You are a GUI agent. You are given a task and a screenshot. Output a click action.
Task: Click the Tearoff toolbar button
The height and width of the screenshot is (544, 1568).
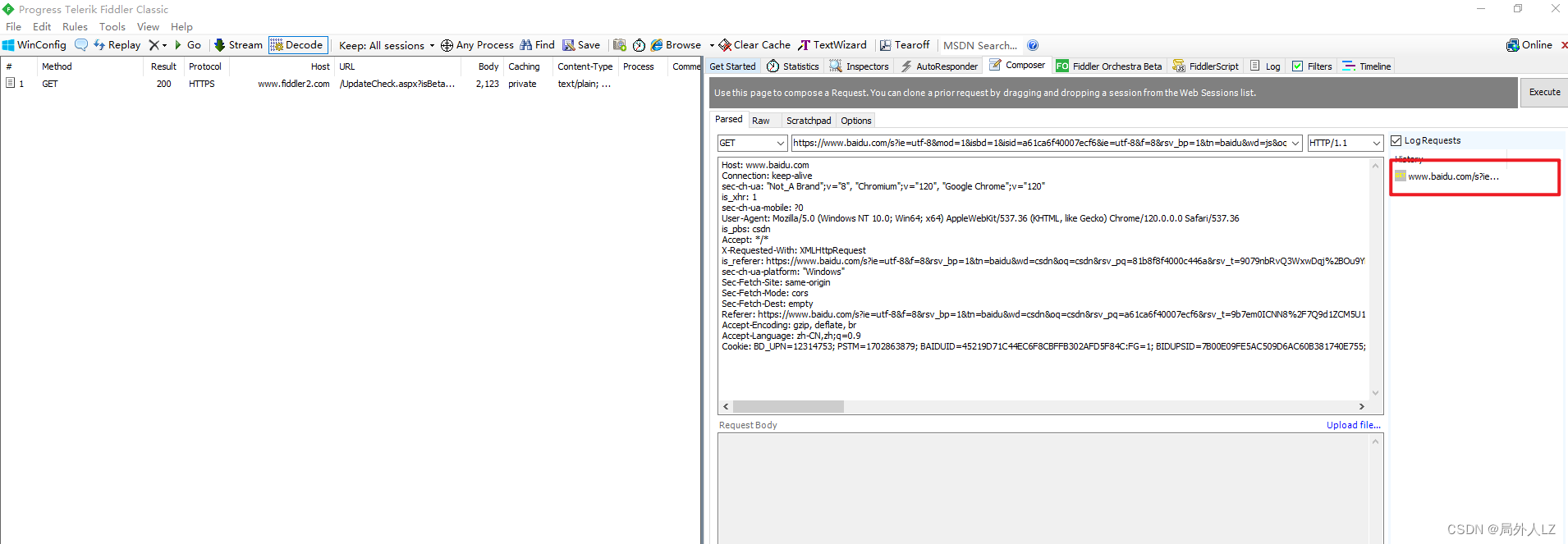[905, 45]
